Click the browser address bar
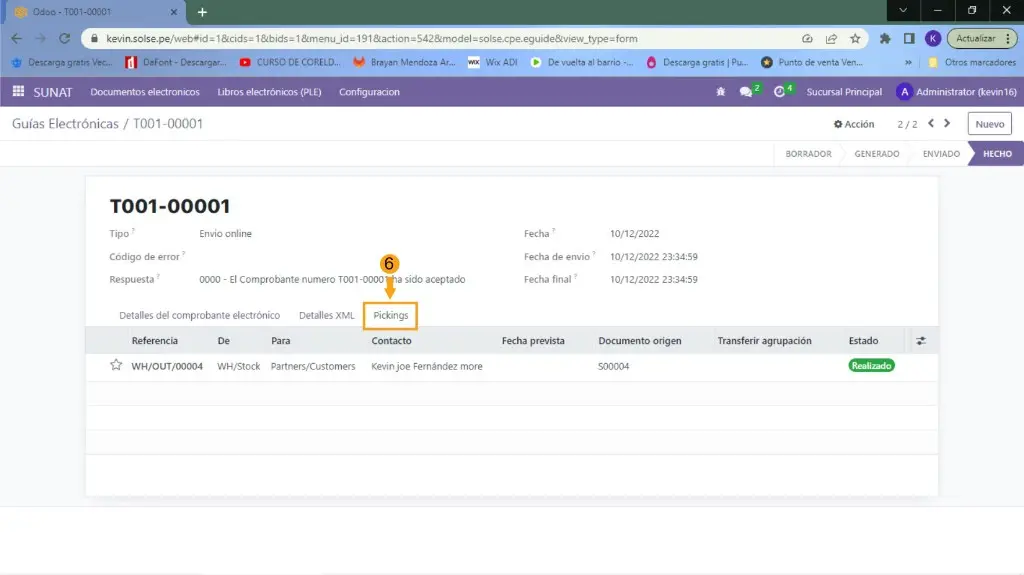The image size is (1024, 575). 440,38
